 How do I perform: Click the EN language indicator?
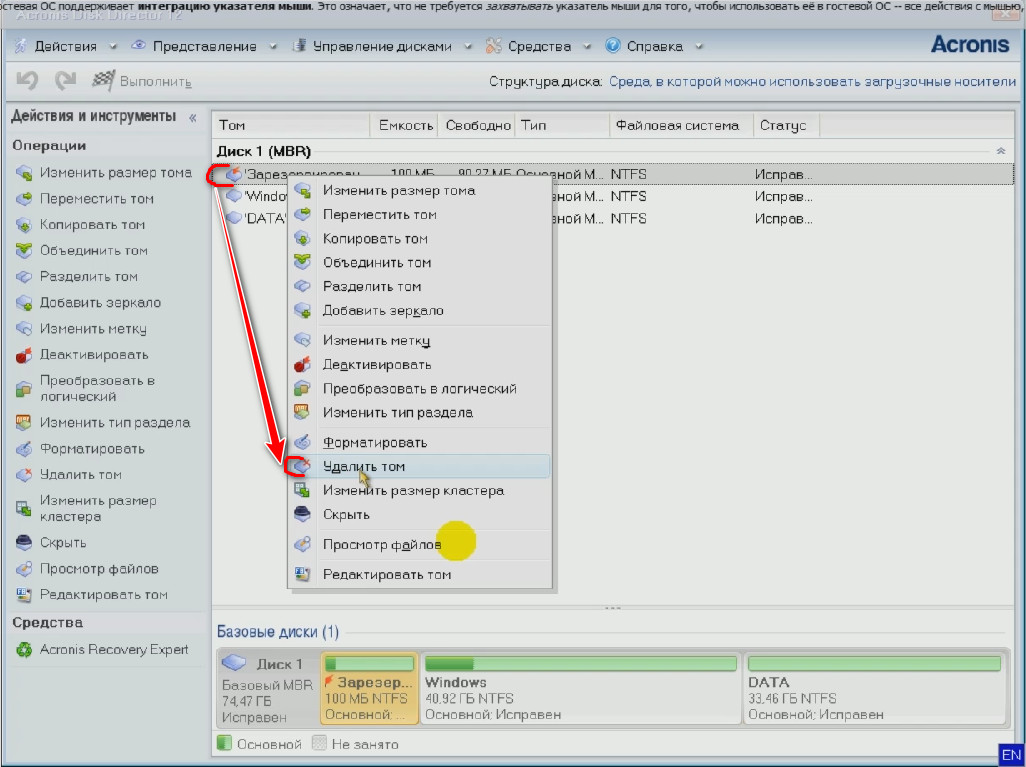click(1011, 754)
